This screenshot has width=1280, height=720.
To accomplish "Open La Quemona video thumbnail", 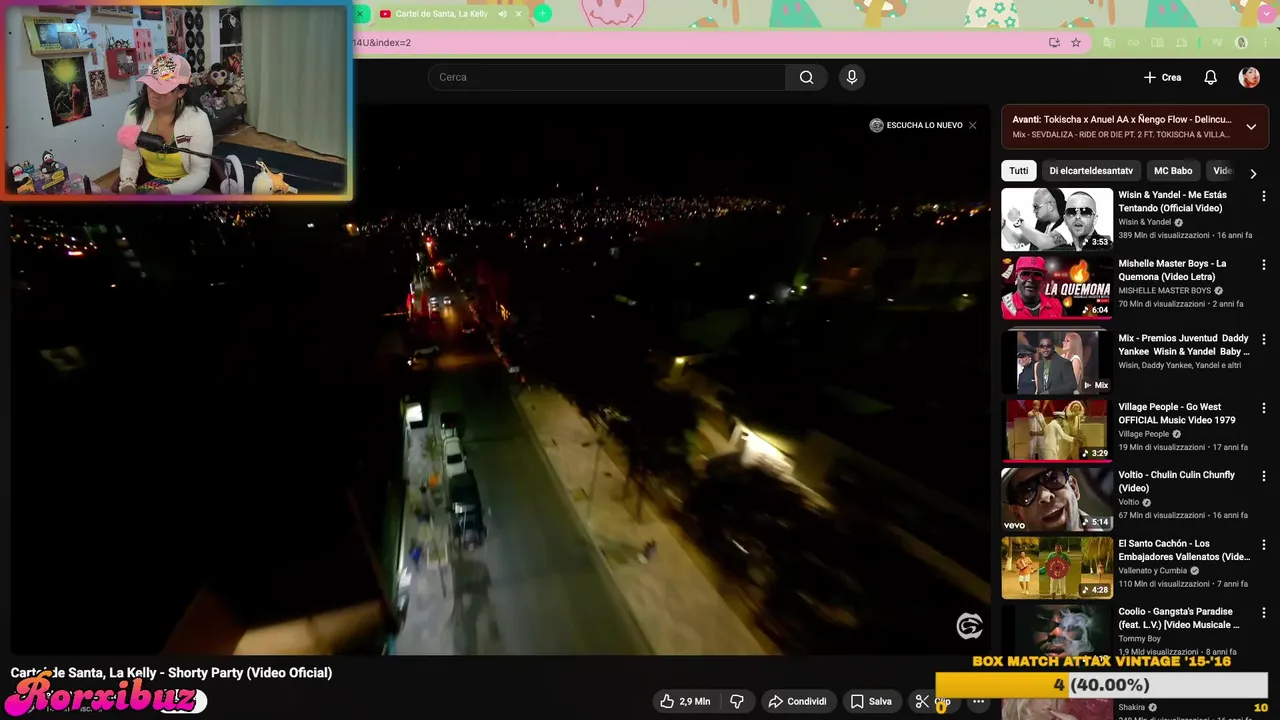I will [x=1057, y=288].
